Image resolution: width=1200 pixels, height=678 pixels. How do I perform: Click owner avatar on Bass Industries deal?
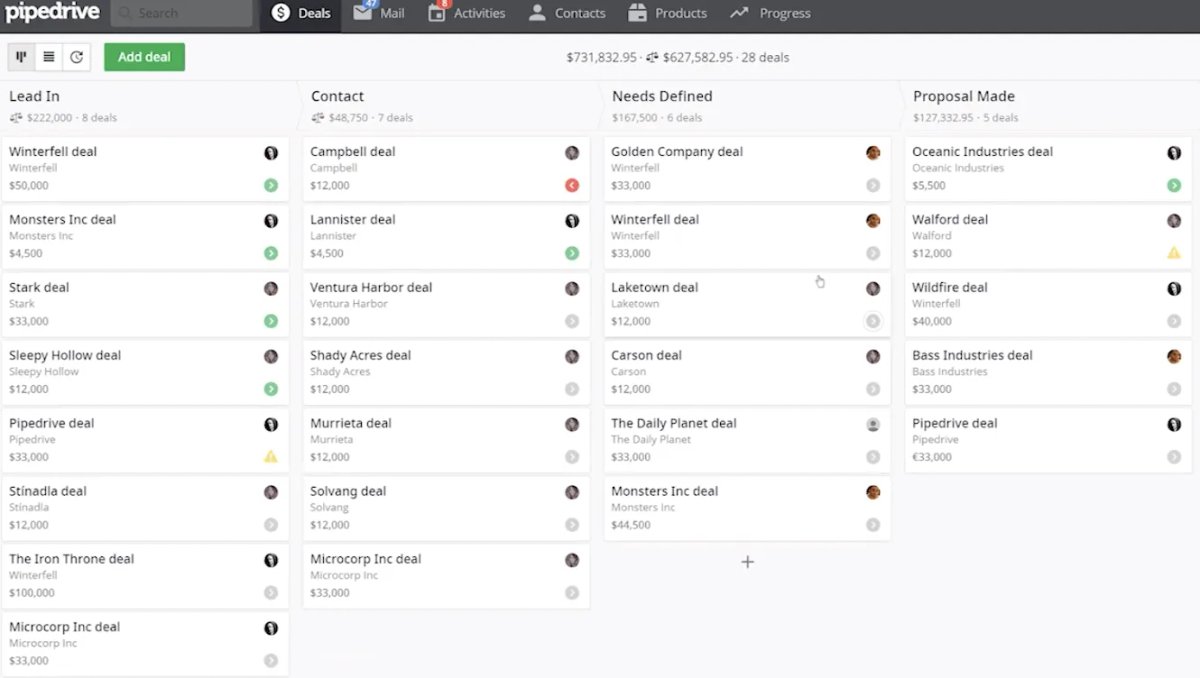click(1174, 357)
